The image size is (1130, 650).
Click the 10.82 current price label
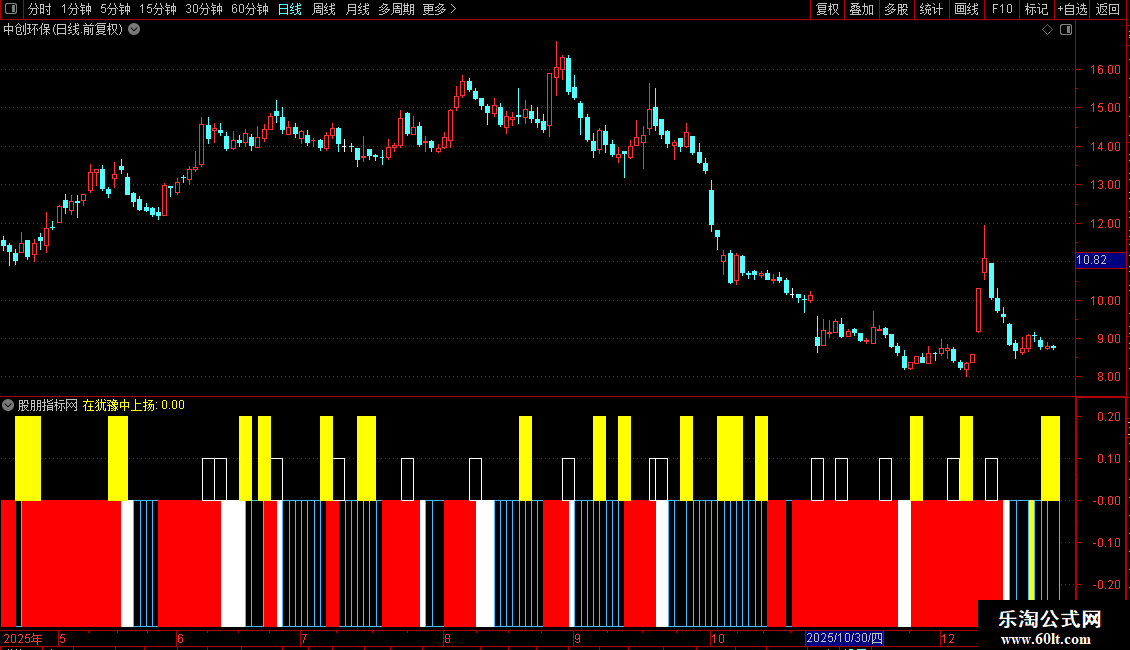click(x=1100, y=260)
